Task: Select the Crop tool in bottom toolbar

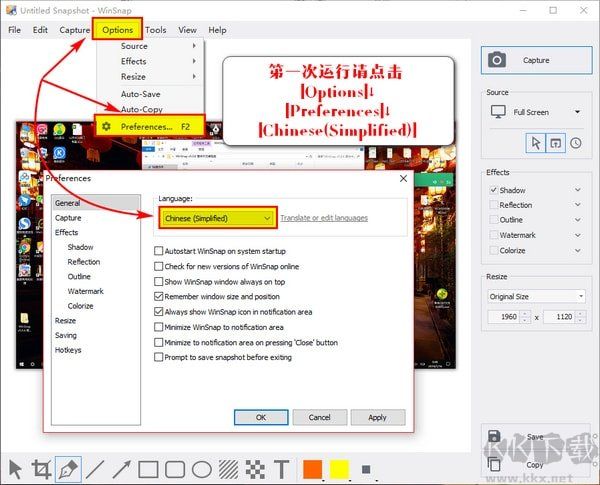Action: pos(41,469)
